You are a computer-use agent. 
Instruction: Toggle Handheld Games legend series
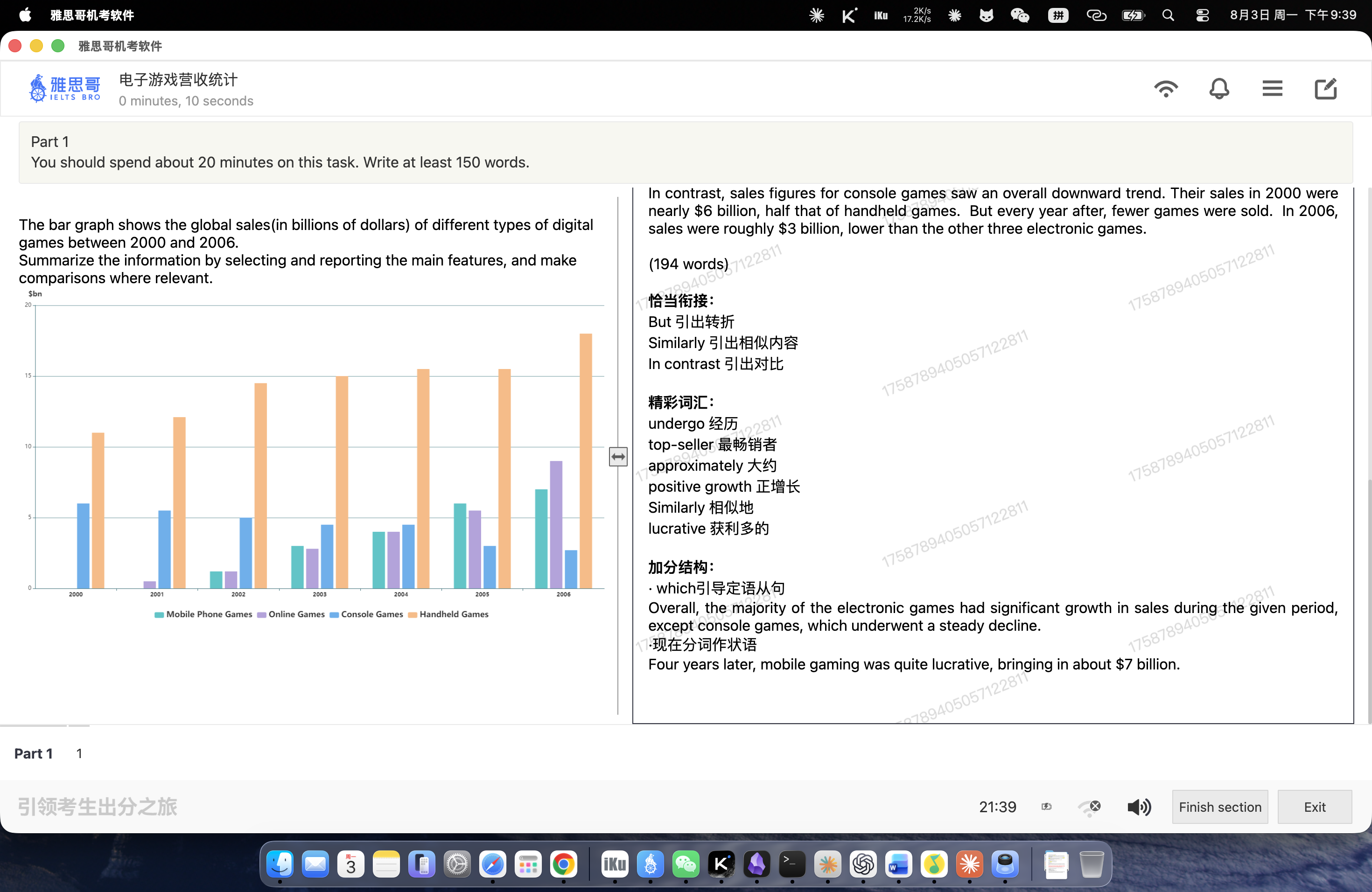click(x=448, y=614)
